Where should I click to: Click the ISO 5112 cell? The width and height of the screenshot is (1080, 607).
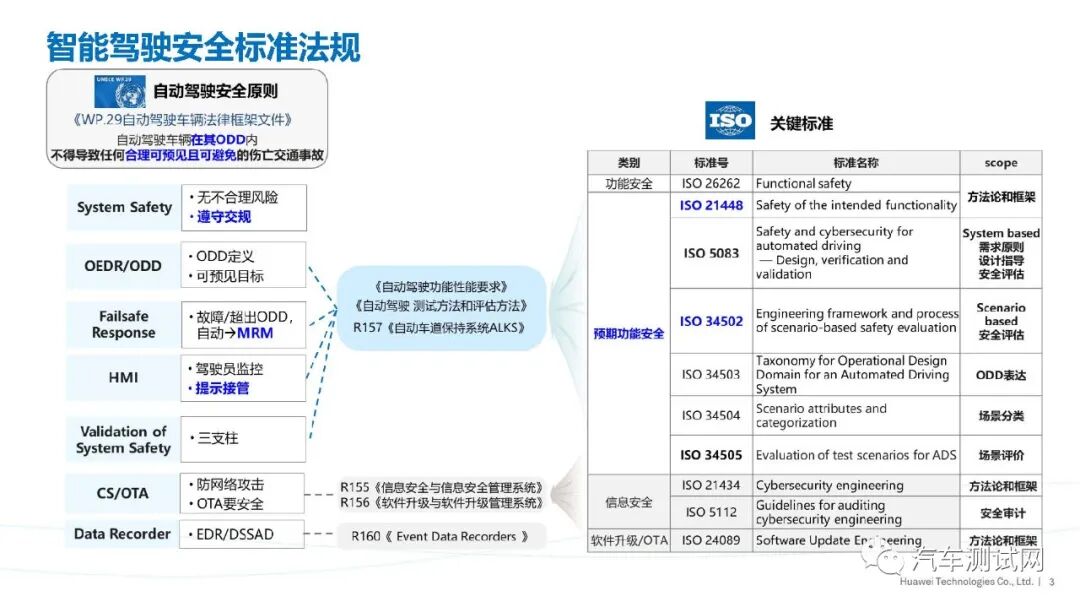point(712,513)
